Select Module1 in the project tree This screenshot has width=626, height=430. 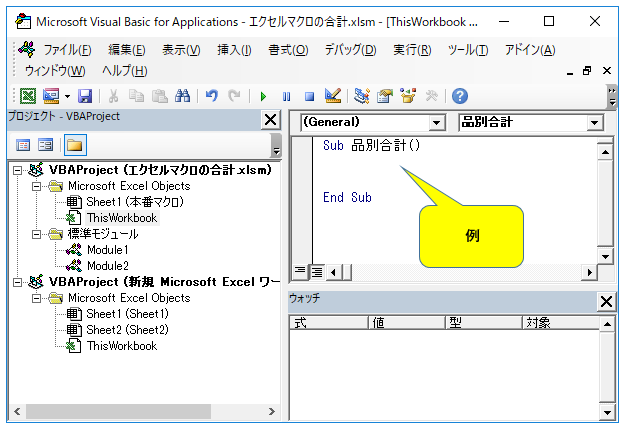point(107,250)
